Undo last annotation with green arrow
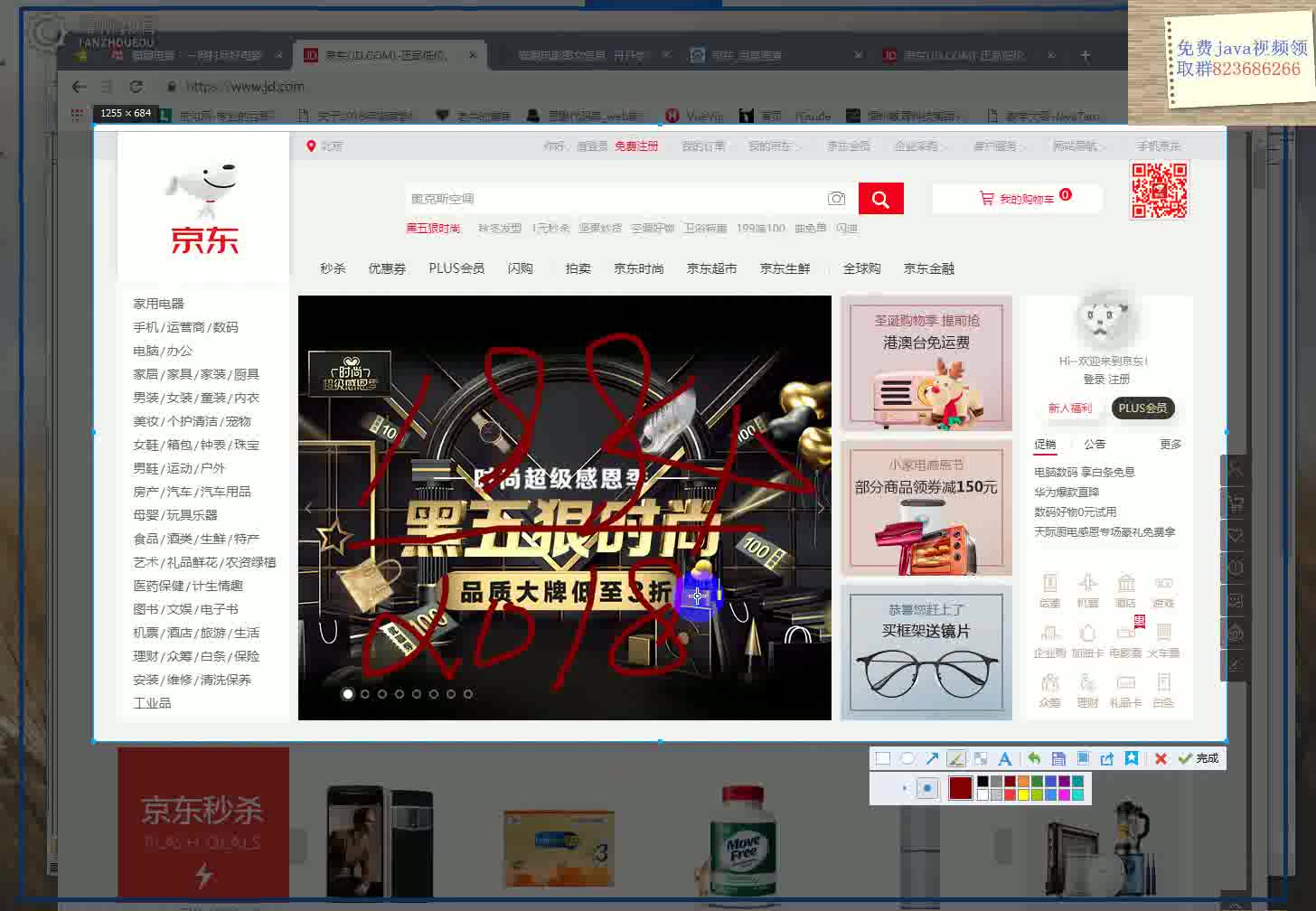This screenshot has height=911, width=1316. (1034, 759)
